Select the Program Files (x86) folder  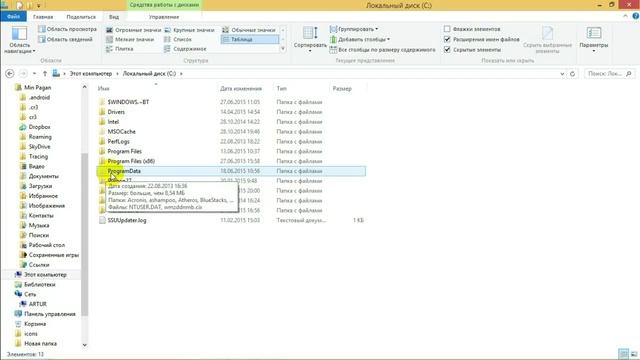tap(131, 161)
